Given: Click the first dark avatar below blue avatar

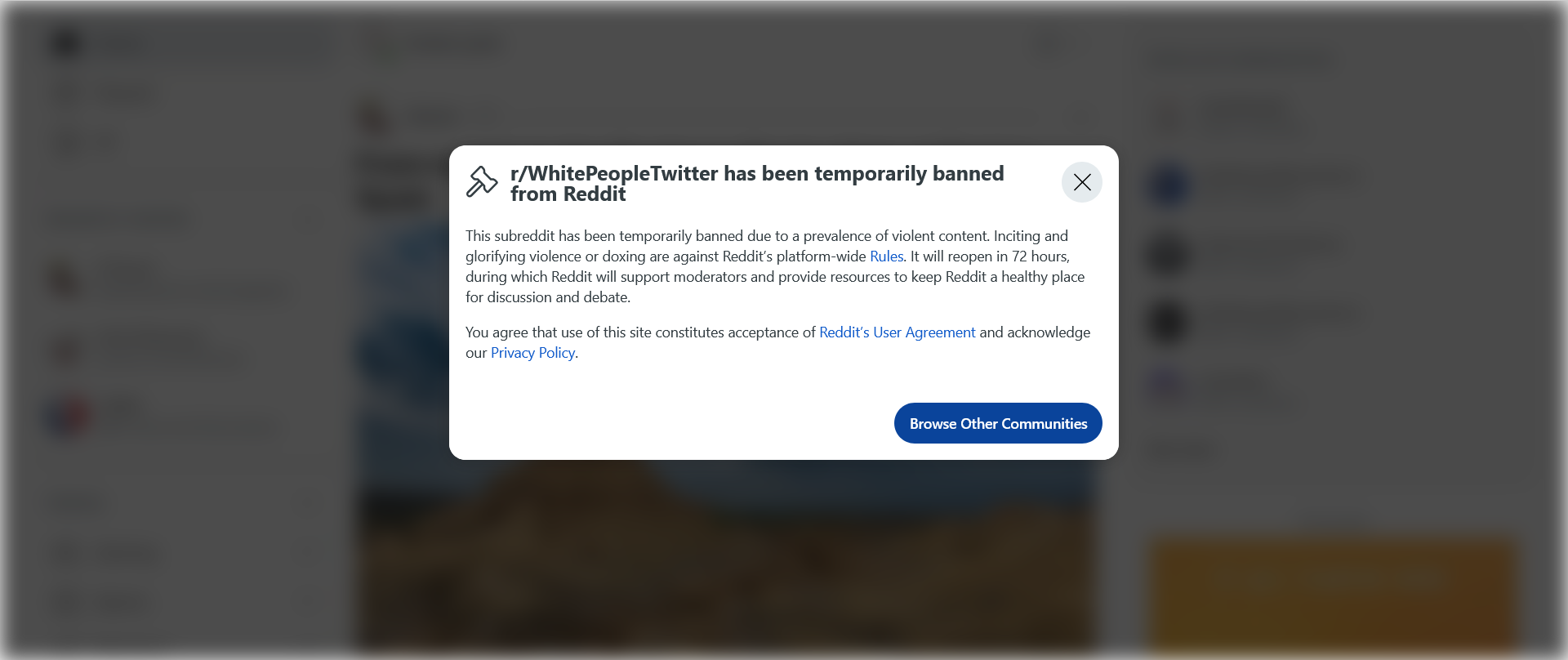Looking at the screenshot, I should click(1169, 252).
